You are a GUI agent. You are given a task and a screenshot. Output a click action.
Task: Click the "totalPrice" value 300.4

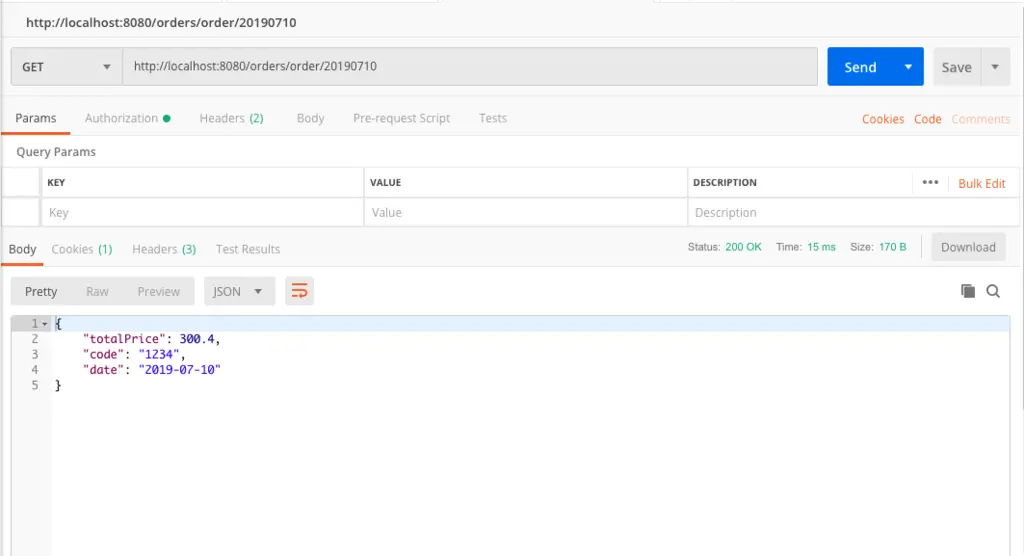pyautogui.click(x=197, y=338)
